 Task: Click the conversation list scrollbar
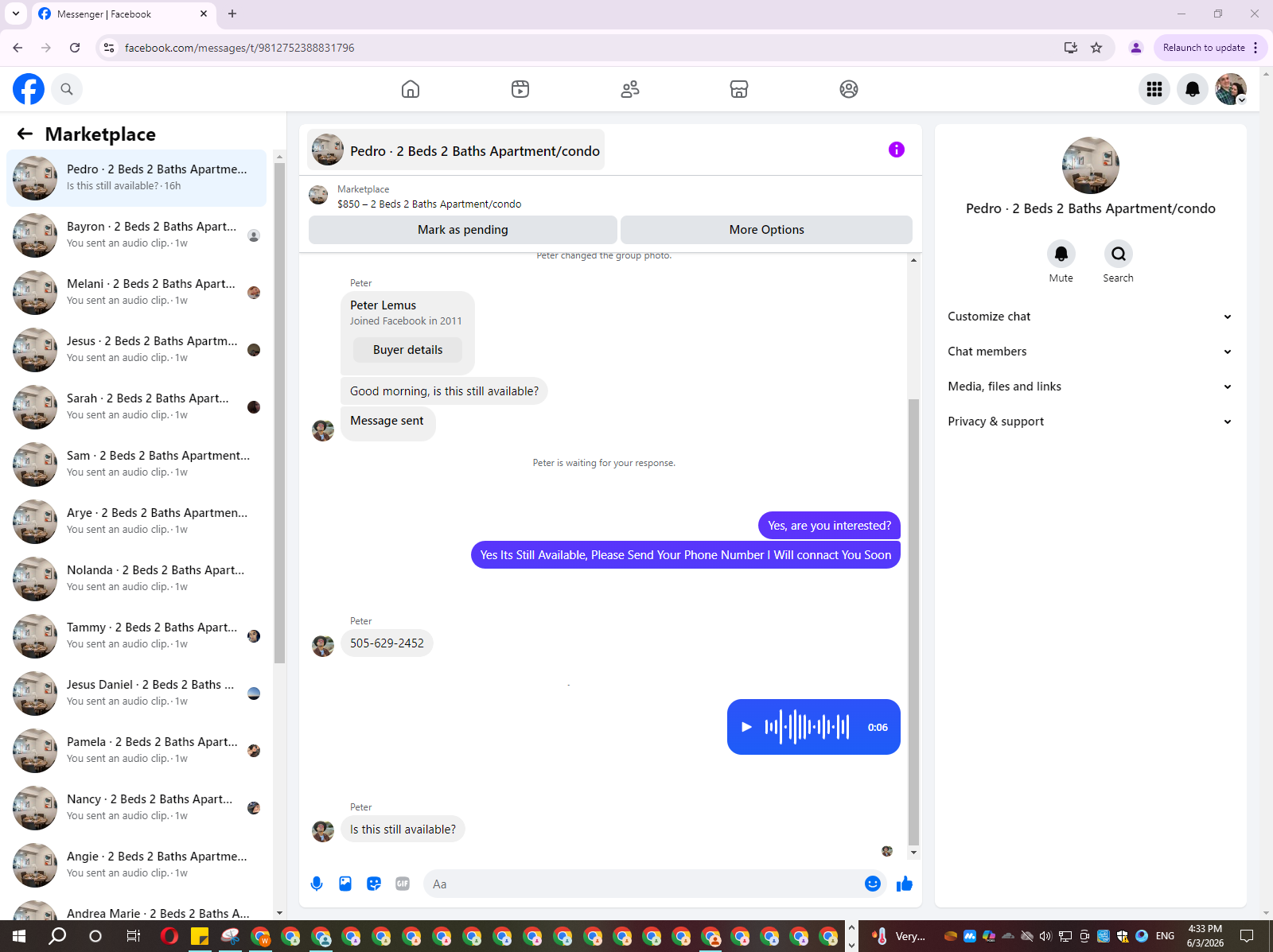(279, 412)
